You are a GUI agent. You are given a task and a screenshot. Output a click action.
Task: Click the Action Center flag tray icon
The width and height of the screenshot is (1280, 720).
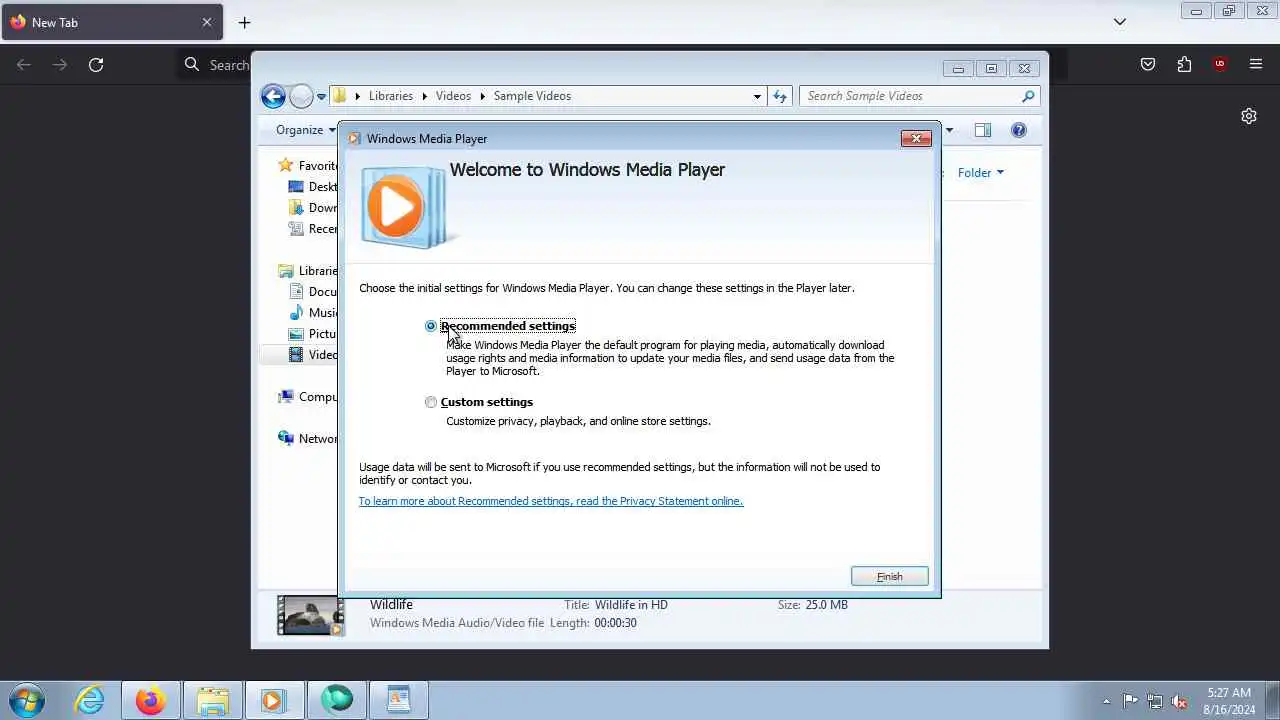click(1130, 701)
